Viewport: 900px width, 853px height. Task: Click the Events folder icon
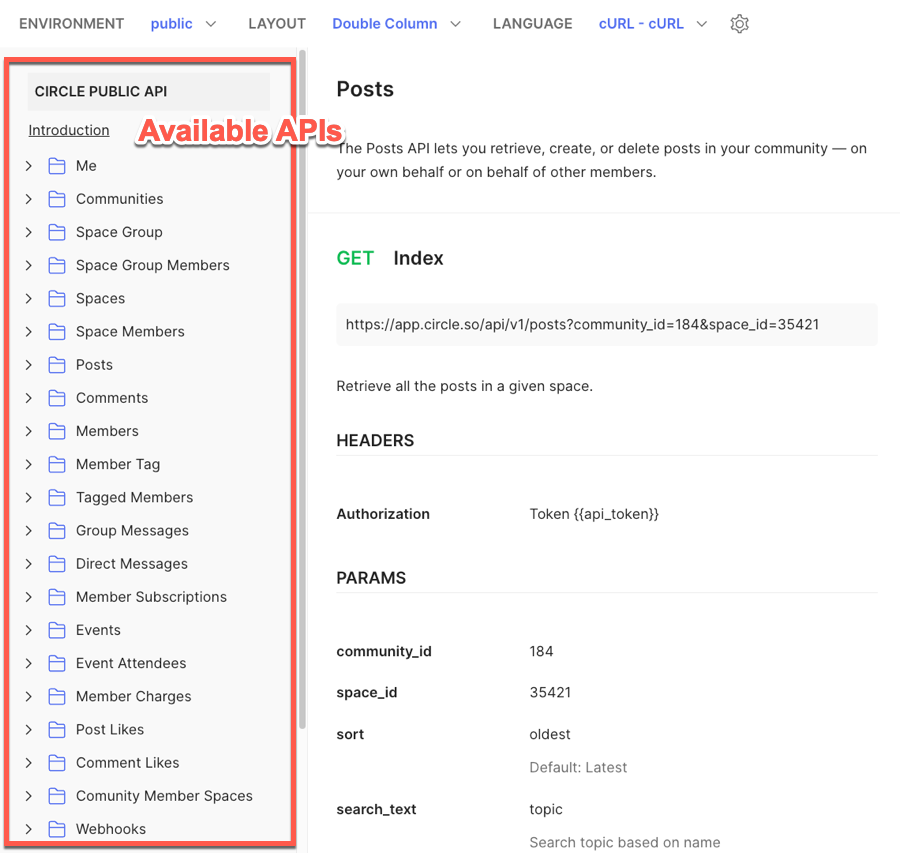click(57, 630)
